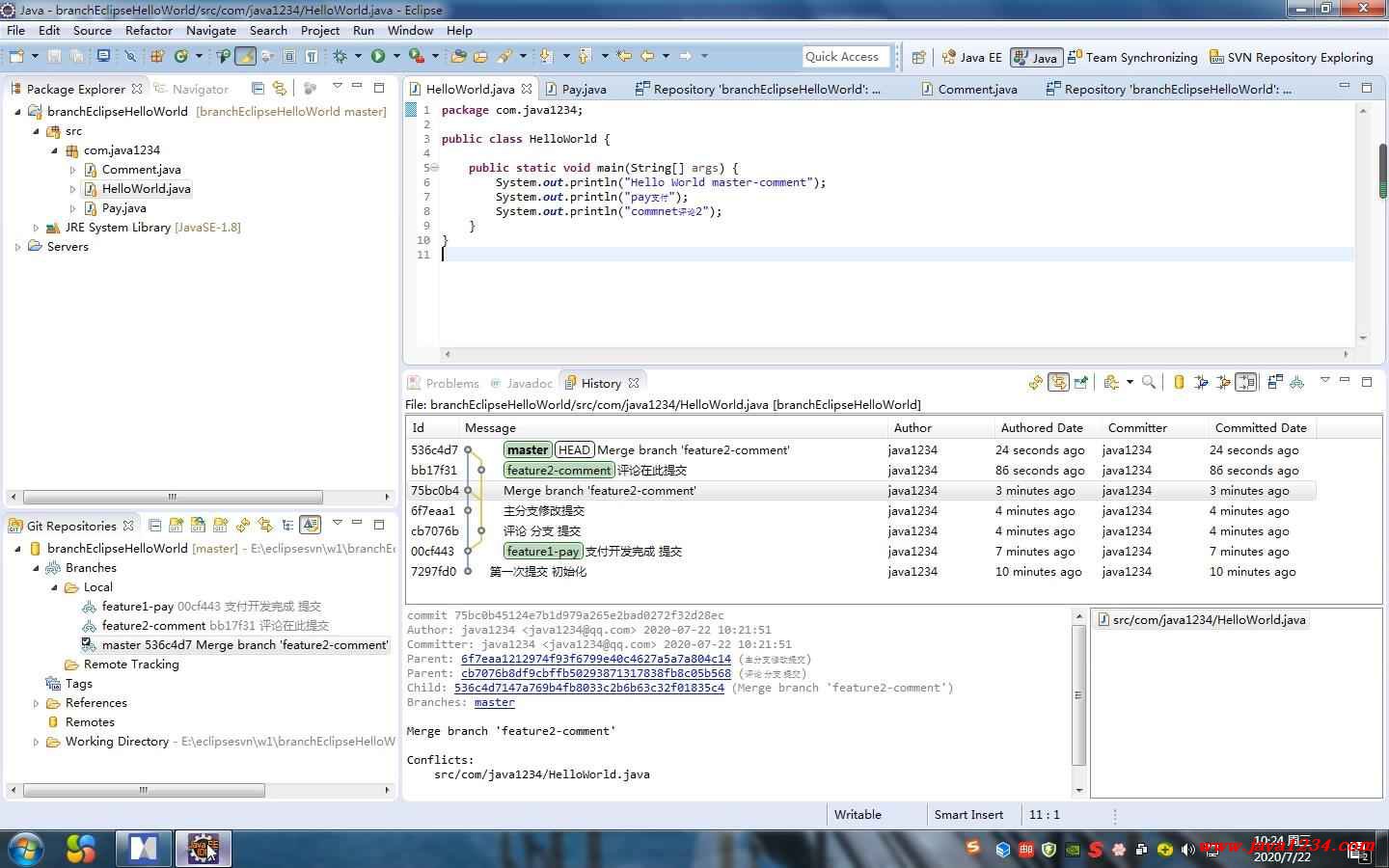Open Package Explorer view menu triangle
The width and height of the screenshot is (1389, 868).
pyautogui.click(x=337, y=87)
